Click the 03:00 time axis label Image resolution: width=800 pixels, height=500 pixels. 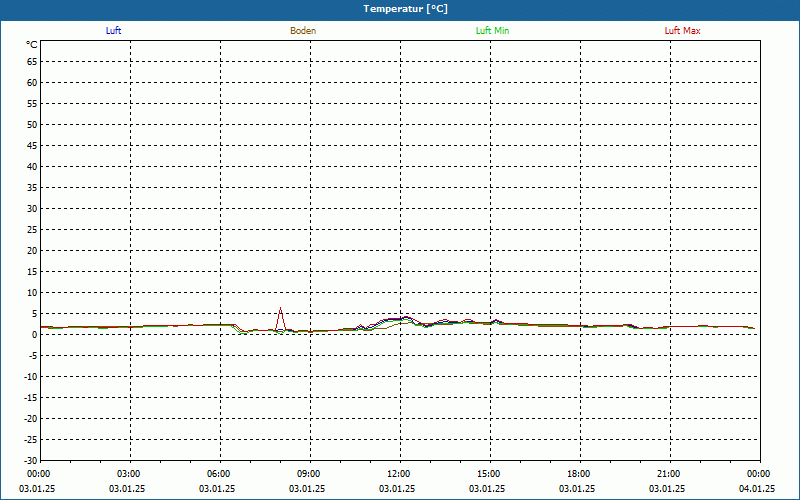(128, 474)
